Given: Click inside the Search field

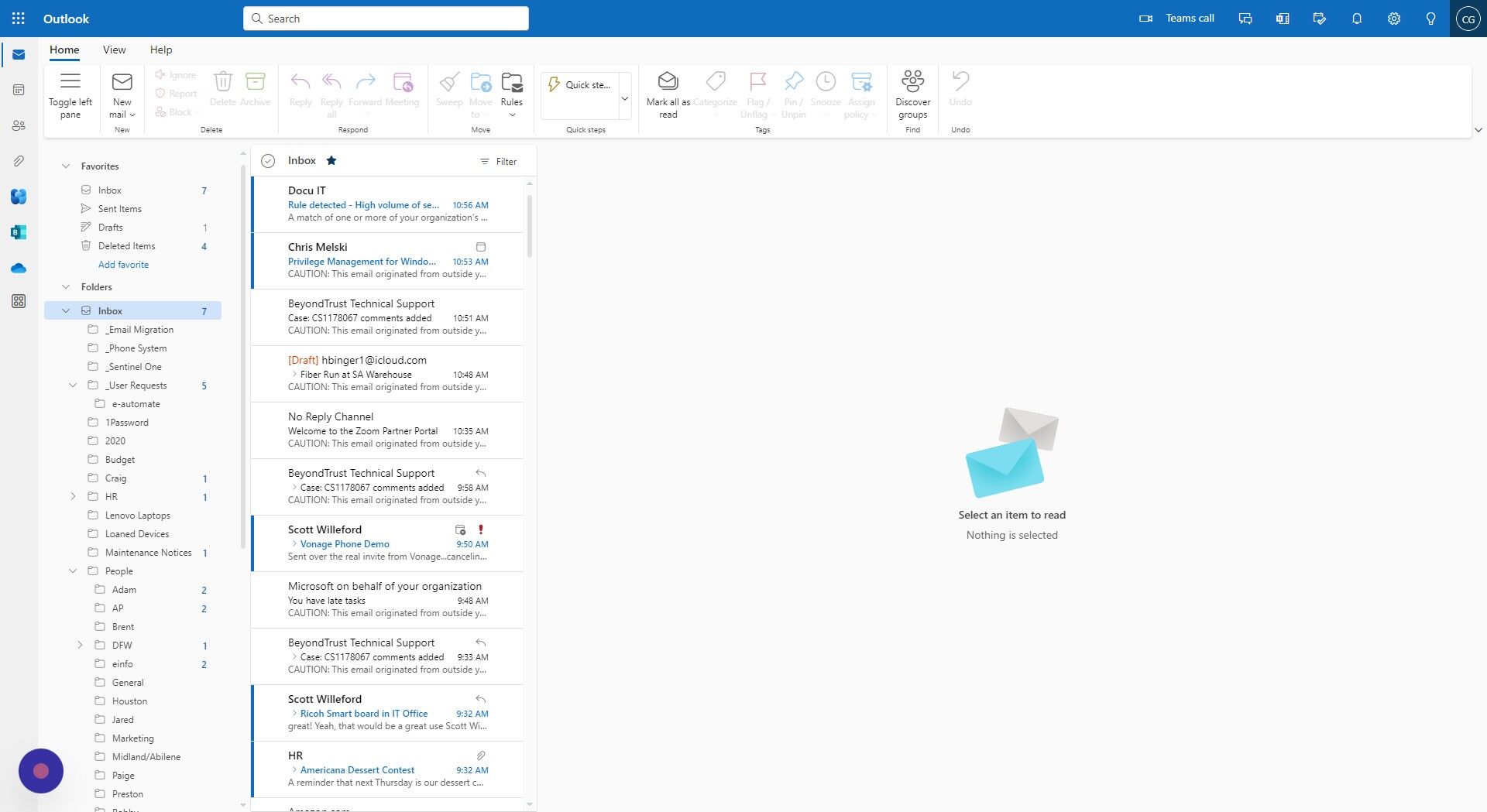Looking at the screenshot, I should [386, 18].
